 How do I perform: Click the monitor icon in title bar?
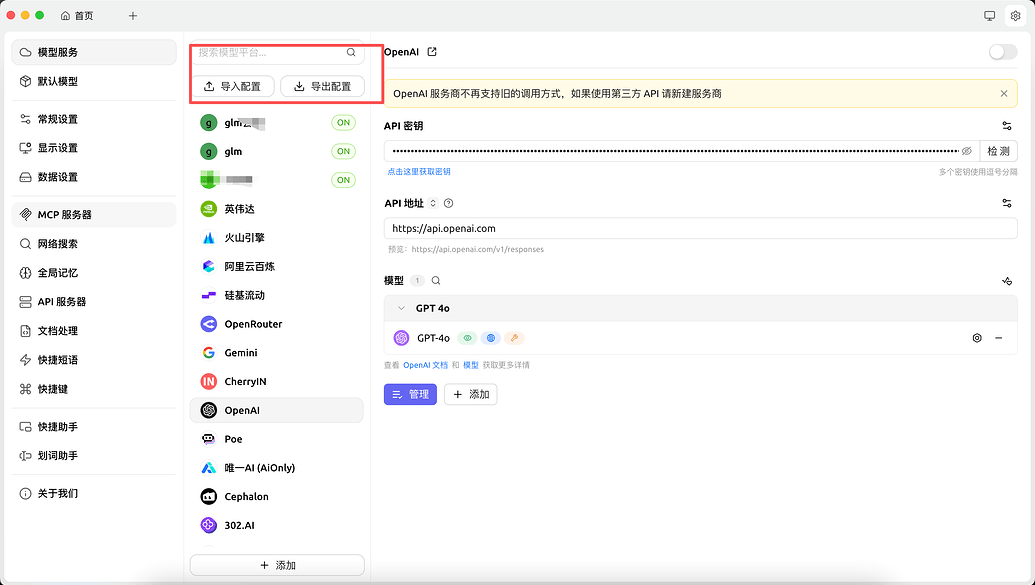click(989, 16)
